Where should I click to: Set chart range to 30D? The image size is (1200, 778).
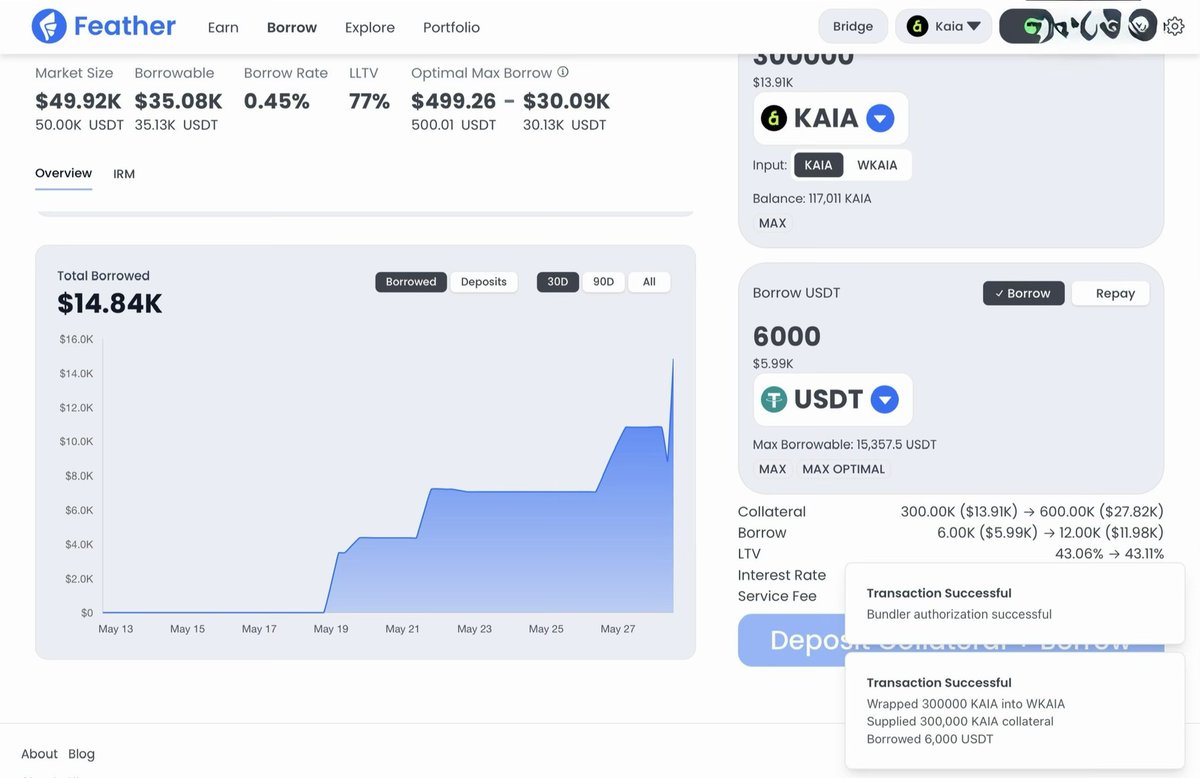point(558,282)
